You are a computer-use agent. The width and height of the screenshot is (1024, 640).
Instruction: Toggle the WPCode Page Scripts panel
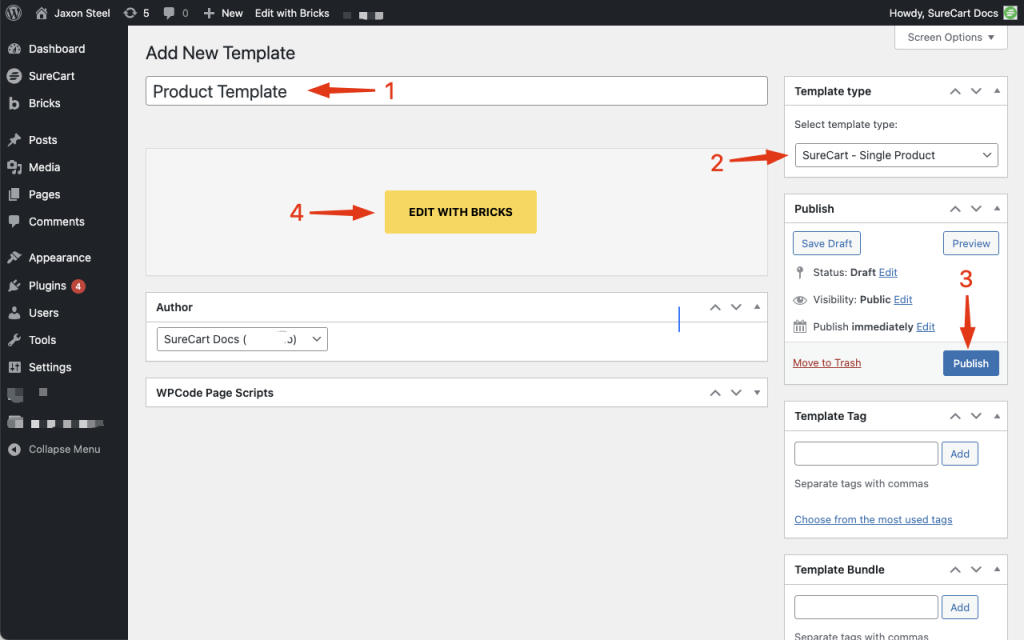pos(757,393)
